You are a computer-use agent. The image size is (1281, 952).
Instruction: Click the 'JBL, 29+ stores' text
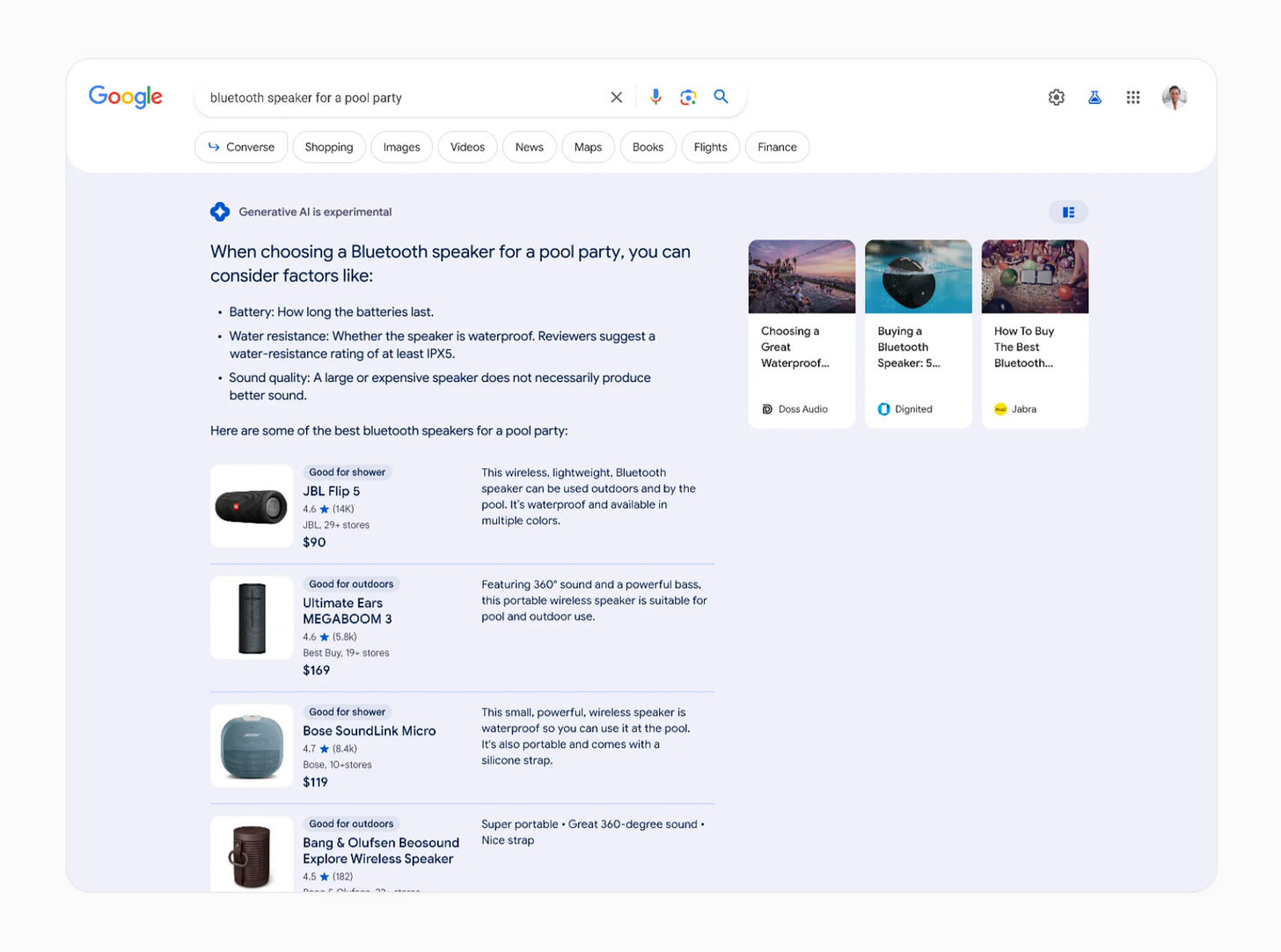pyautogui.click(x=336, y=525)
